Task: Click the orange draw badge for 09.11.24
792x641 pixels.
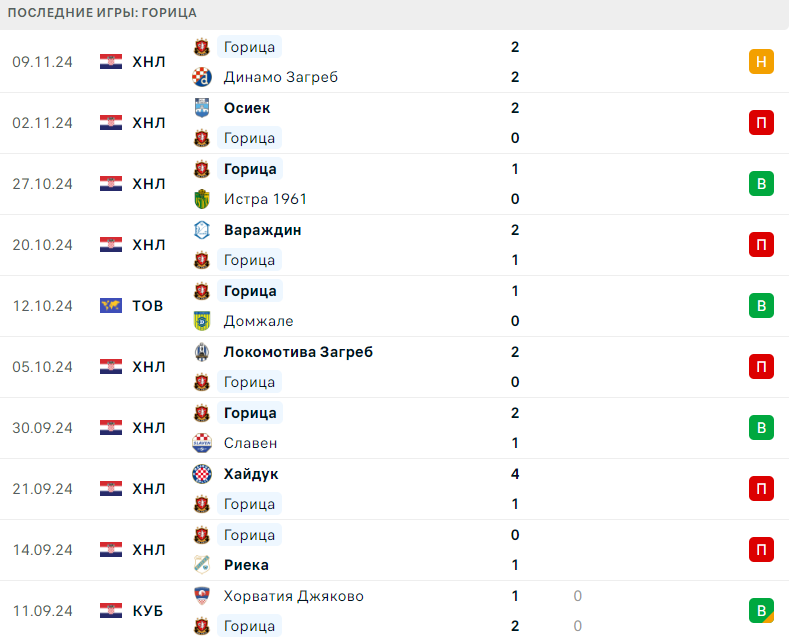Action: (761, 62)
